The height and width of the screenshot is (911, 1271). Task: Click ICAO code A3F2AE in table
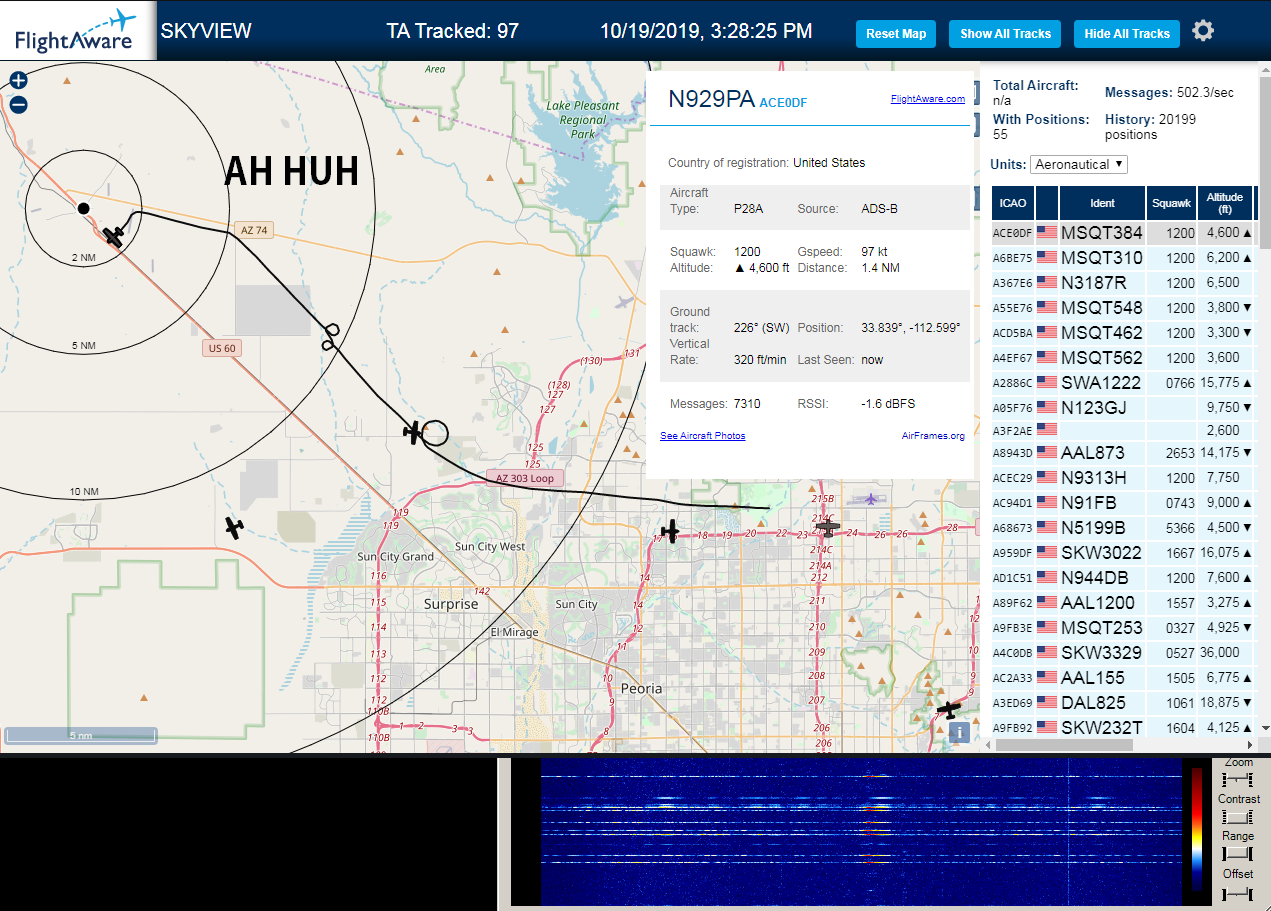1012,431
